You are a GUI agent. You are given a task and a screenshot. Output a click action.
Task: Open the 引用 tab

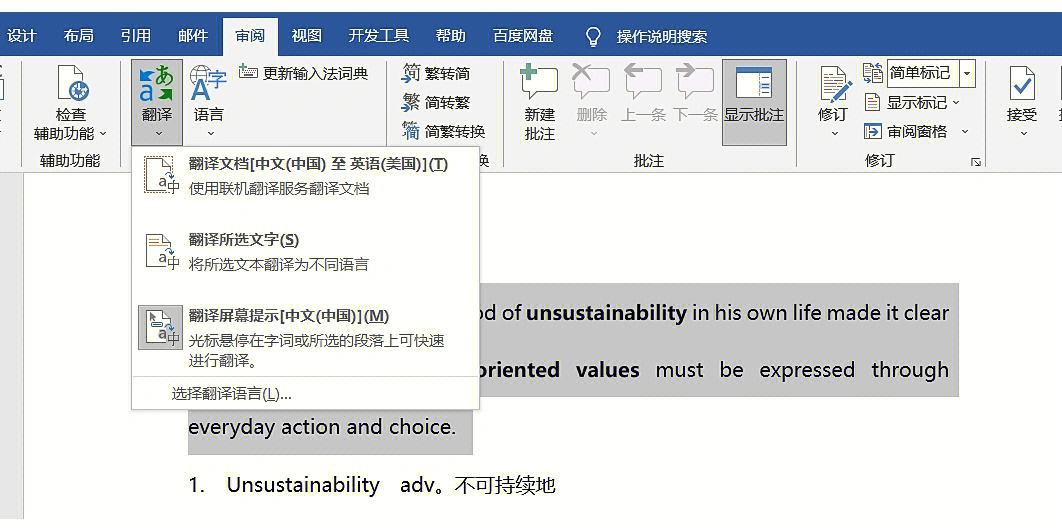coord(135,36)
